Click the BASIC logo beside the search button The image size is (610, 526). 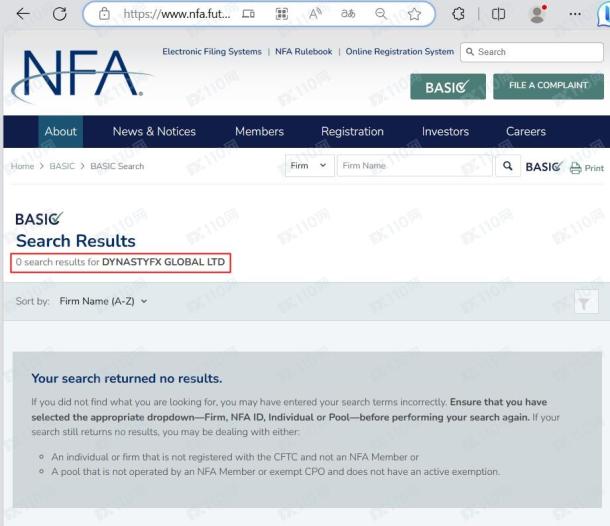click(x=544, y=167)
